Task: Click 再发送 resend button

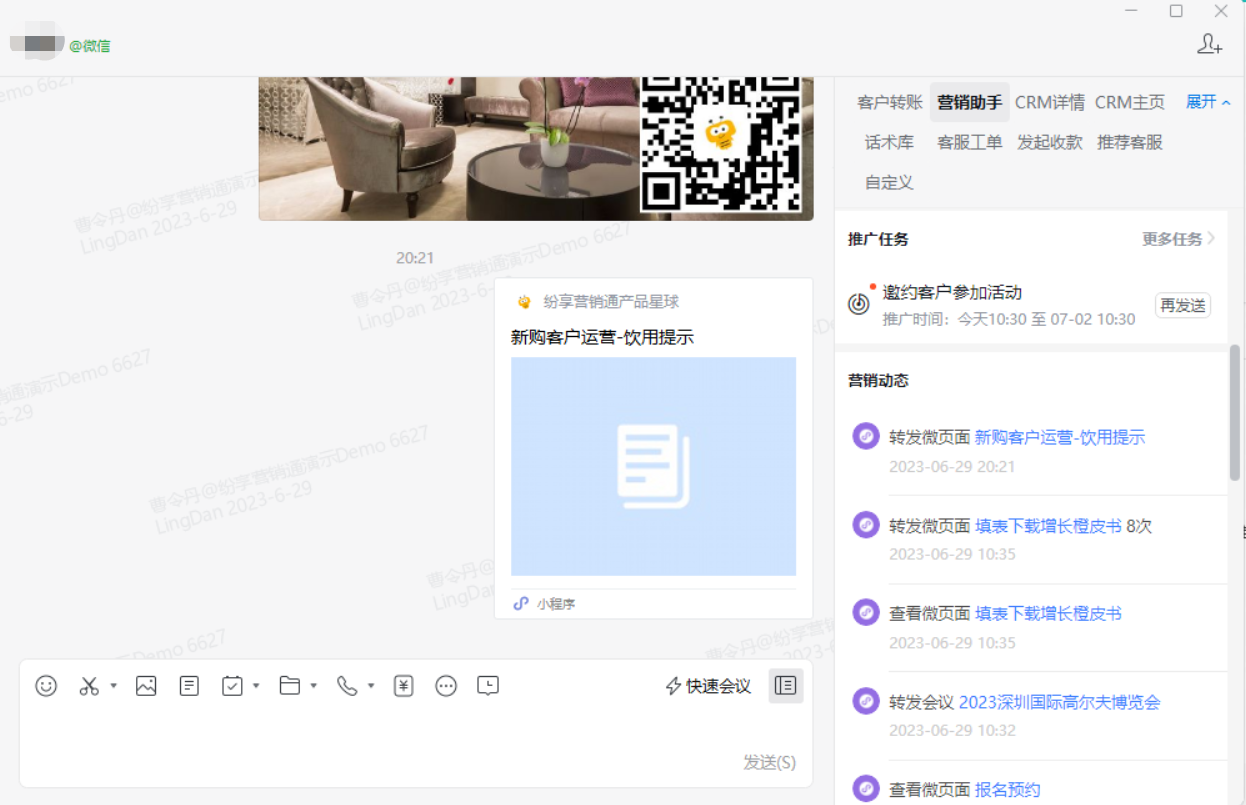Action: point(1183,306)
